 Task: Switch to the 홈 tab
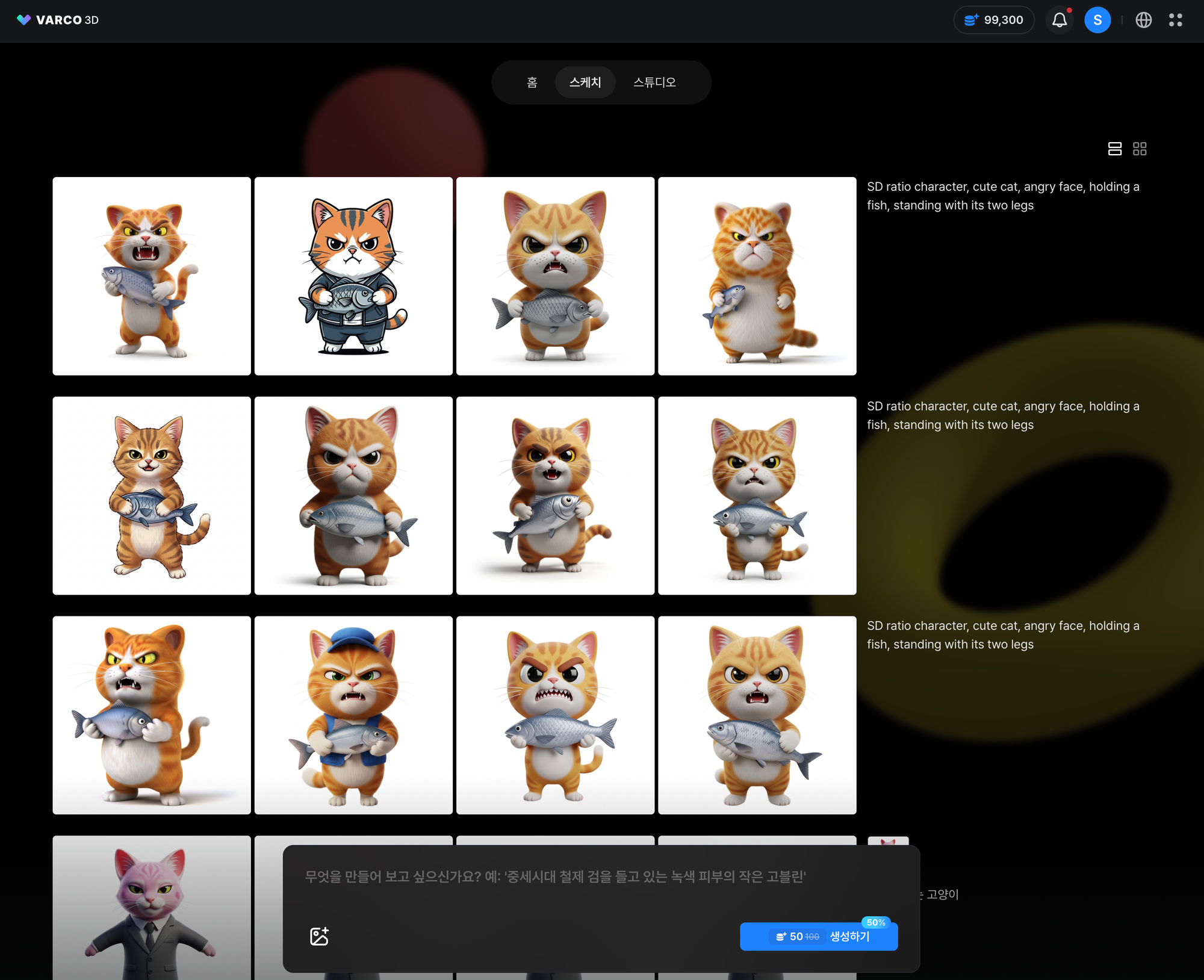point(532,82)
